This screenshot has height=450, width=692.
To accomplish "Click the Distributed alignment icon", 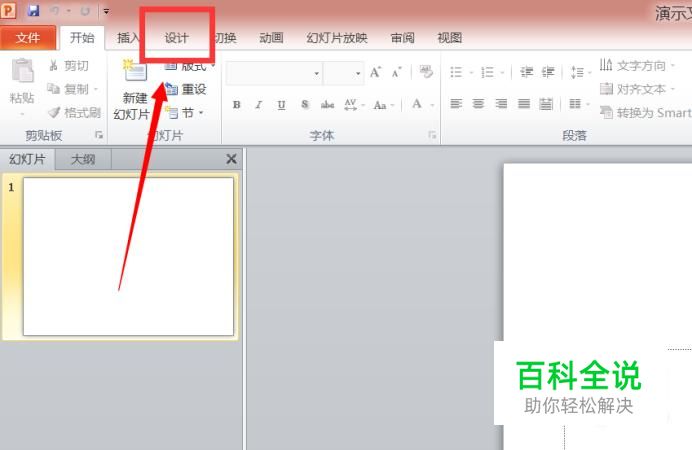I will (546, 104).
